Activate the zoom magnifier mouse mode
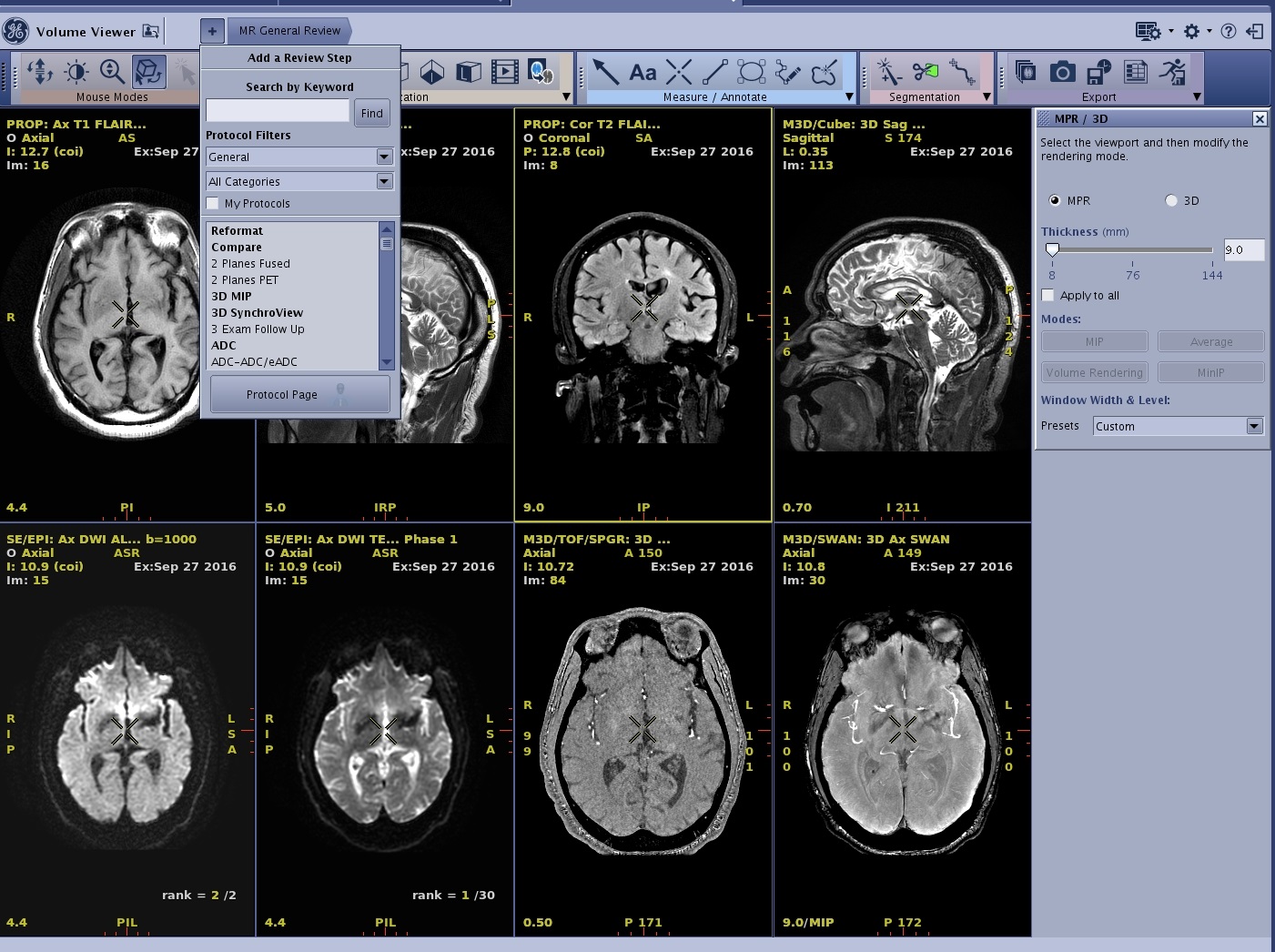 click(x=112, y=71)
